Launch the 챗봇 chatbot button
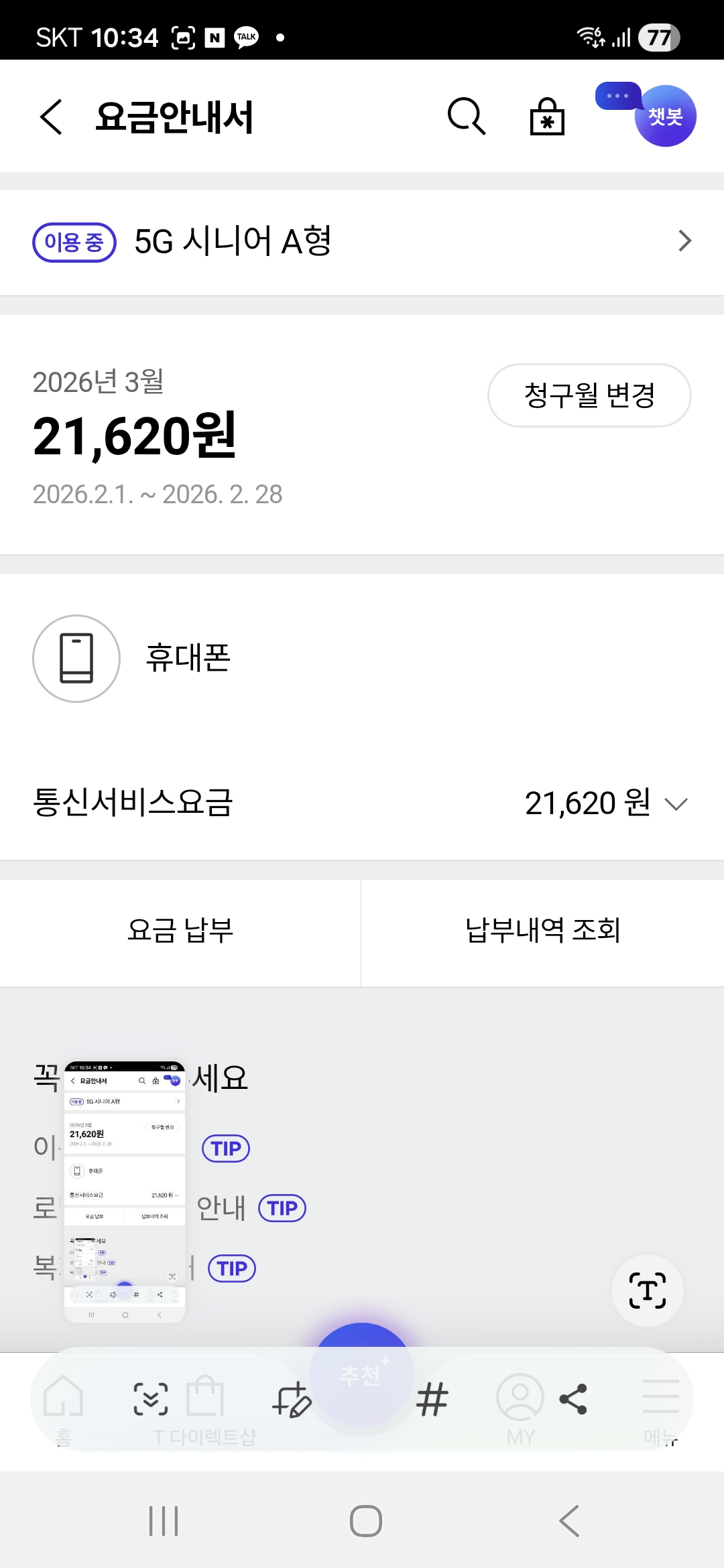The image size is (724, 1568). pyautogui.click(x=664, y=117)
